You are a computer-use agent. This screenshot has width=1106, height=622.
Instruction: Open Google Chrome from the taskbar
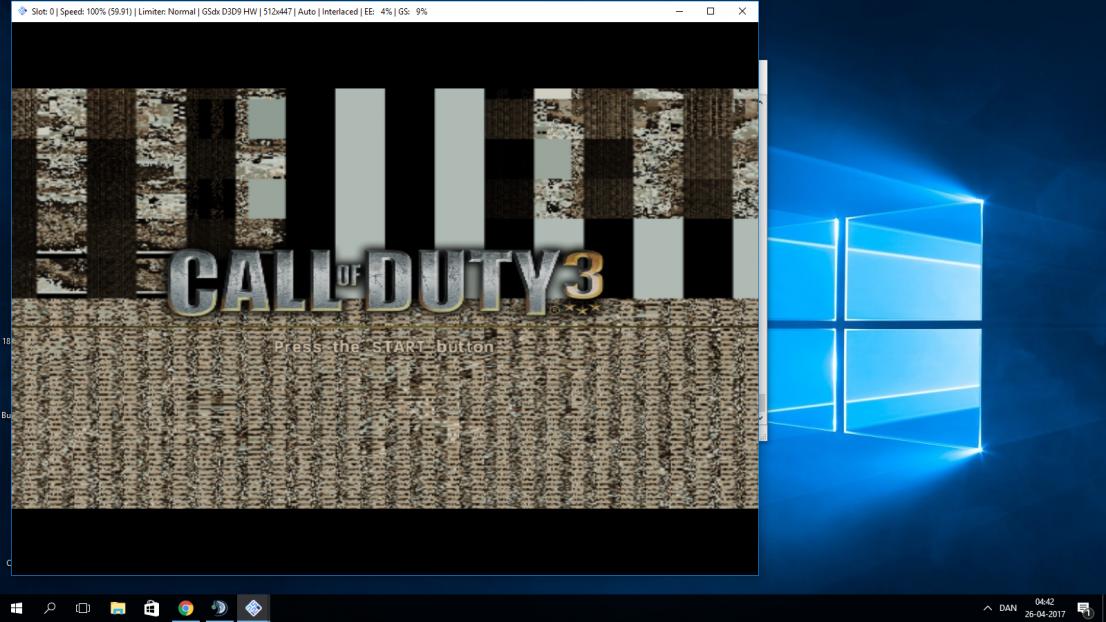(186, 608)
